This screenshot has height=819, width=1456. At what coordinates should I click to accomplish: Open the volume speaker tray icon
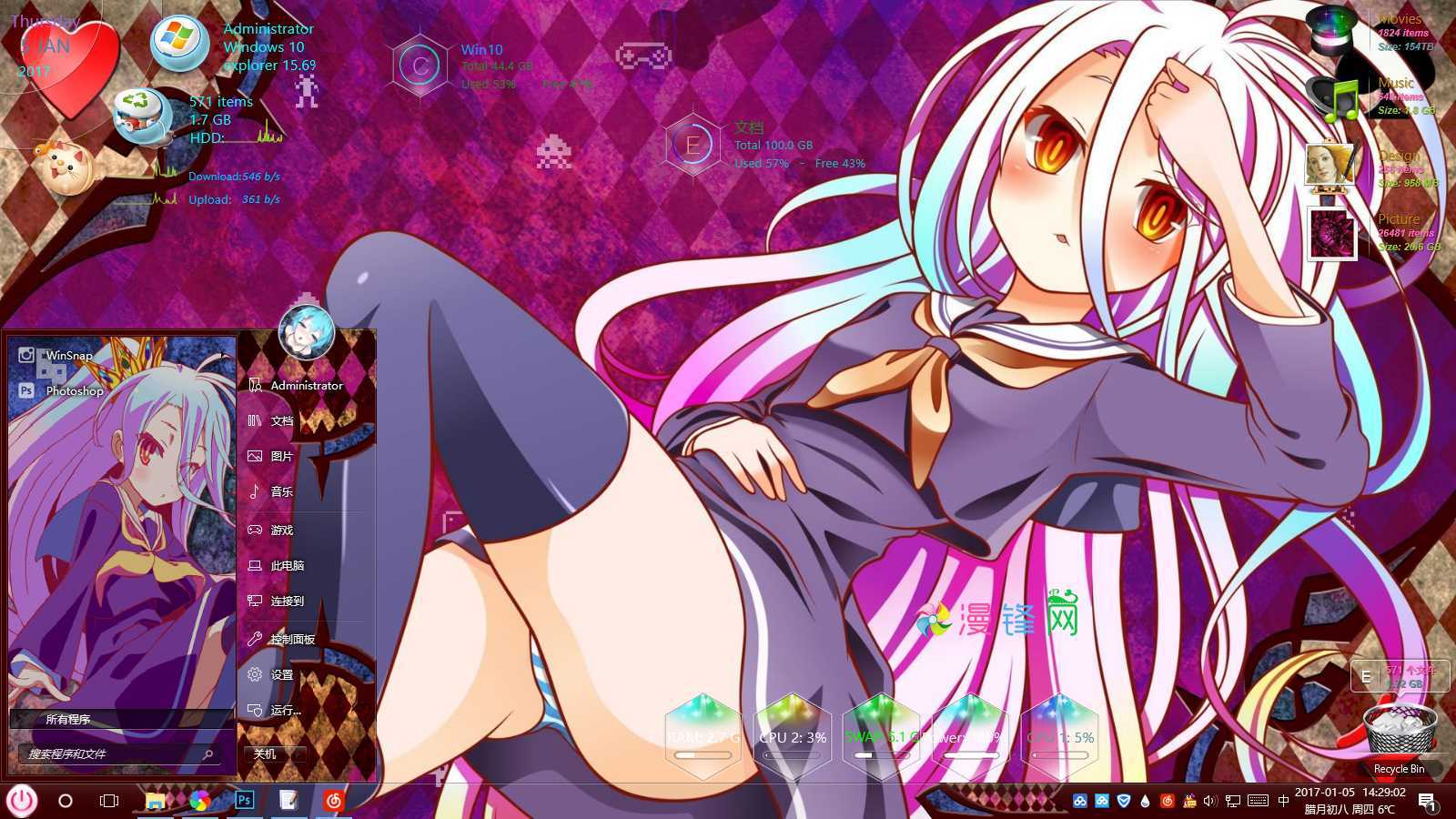(x=1210, y=802)
